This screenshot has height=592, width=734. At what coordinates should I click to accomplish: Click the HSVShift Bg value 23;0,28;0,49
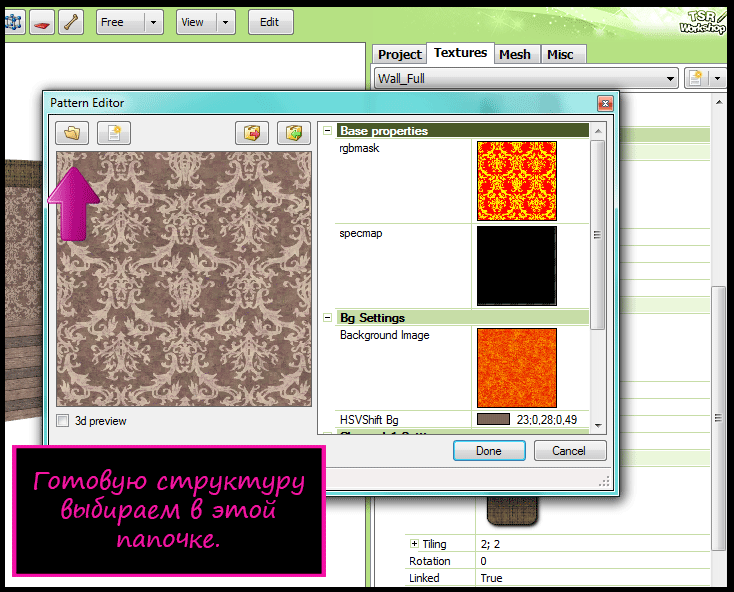pos(547,420)
